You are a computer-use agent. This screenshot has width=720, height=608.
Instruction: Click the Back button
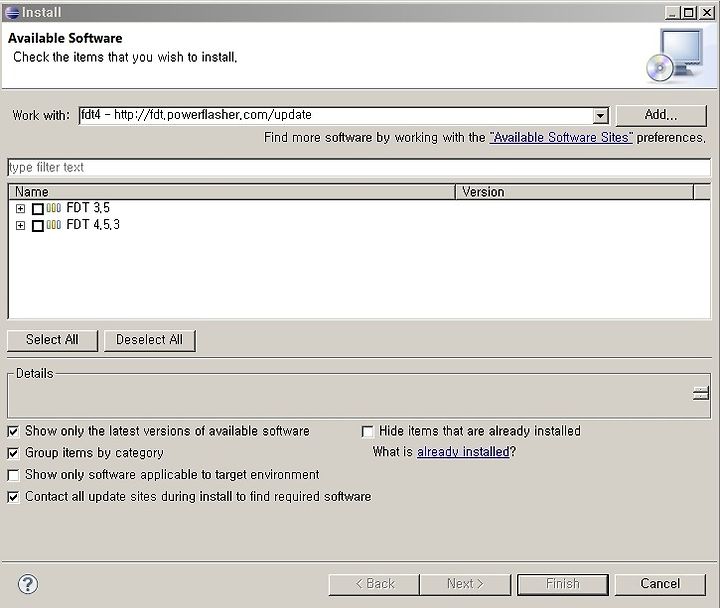374,584
